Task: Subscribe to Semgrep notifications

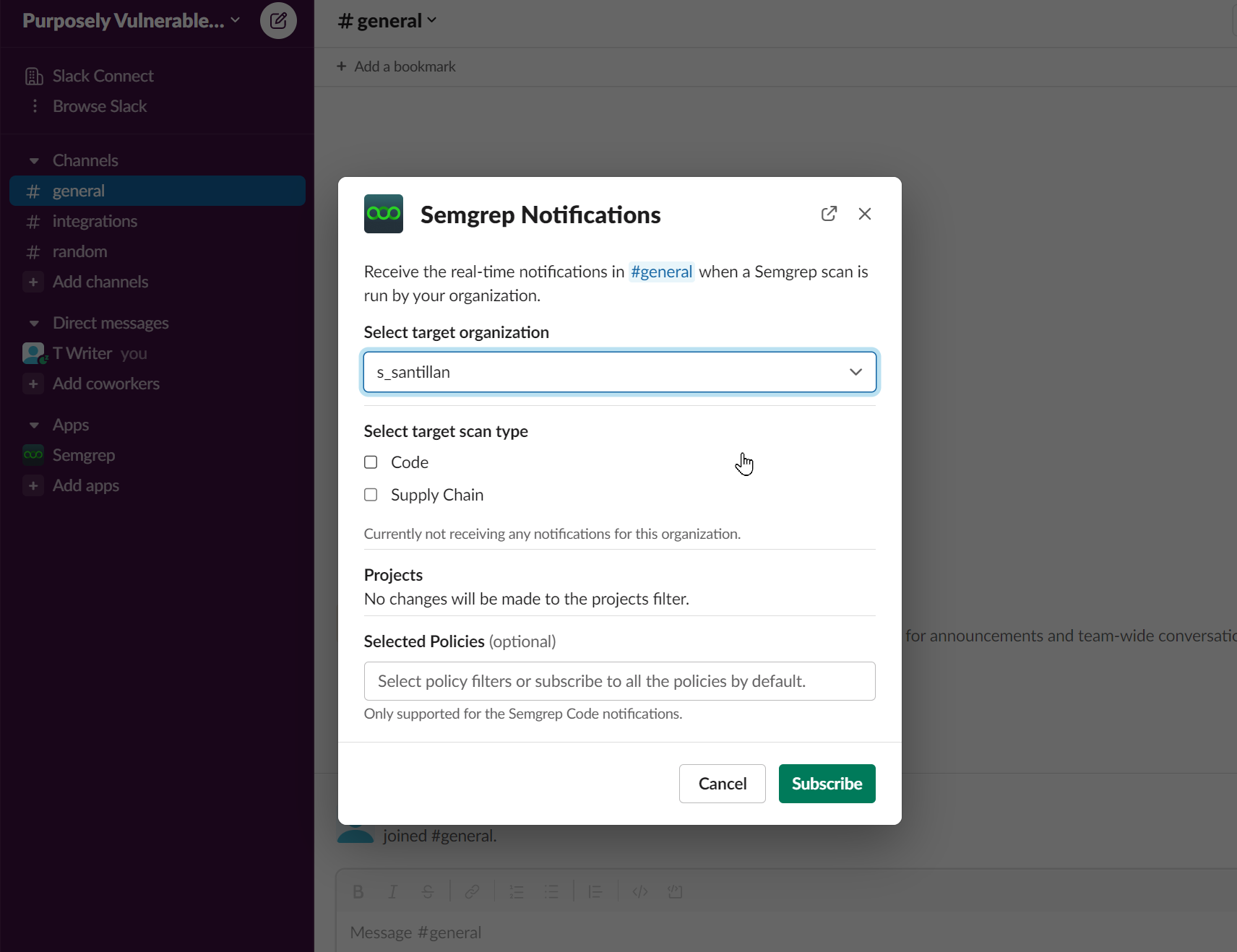Action: click(x=827, y=783)
